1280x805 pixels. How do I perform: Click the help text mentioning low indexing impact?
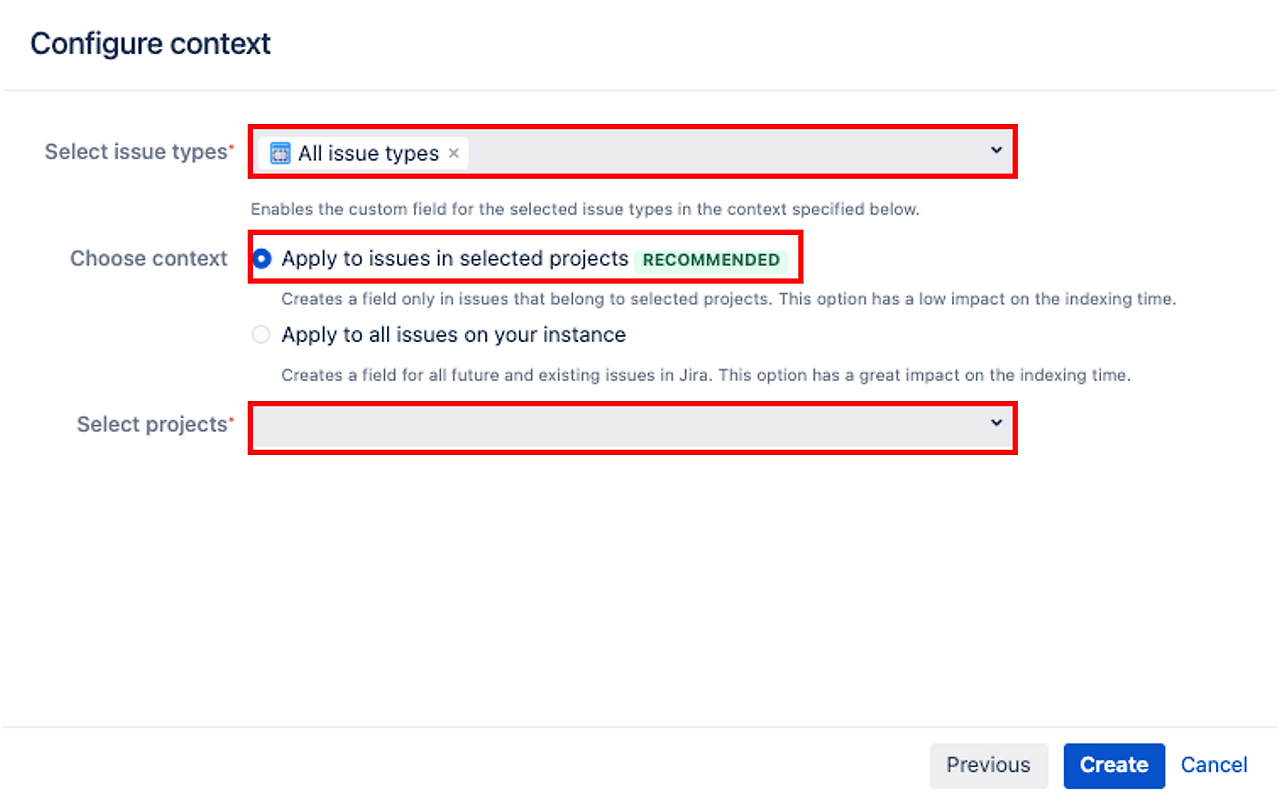(x=728, y=299)
